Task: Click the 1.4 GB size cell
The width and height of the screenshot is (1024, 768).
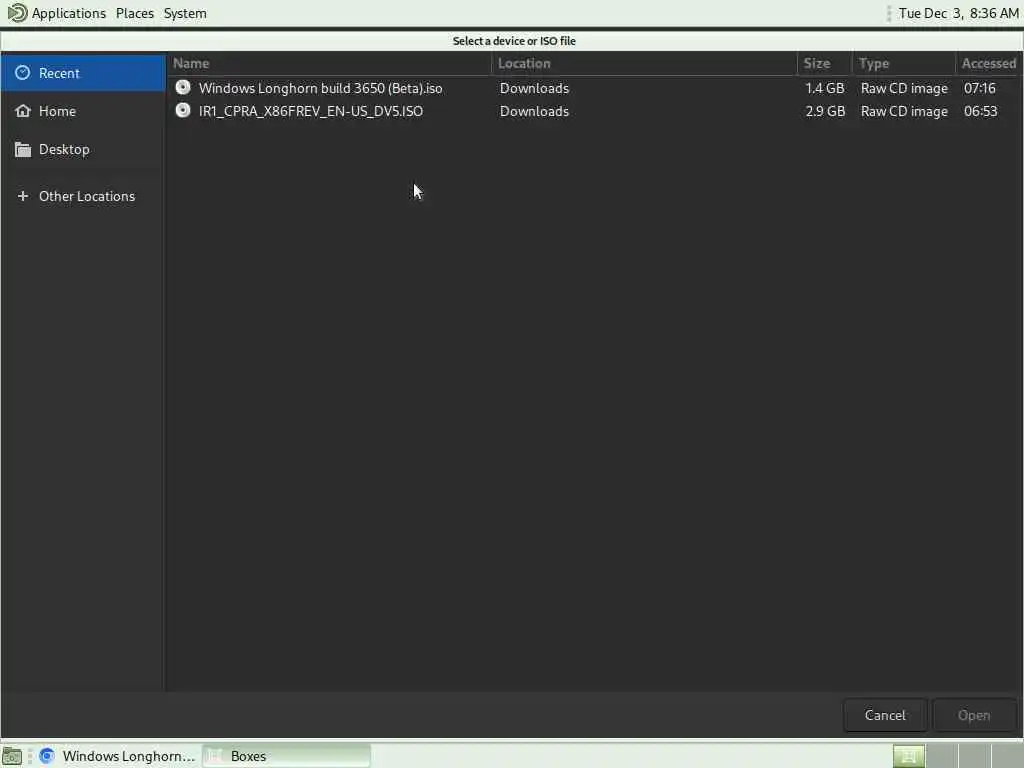Action: pyautogui.click(x=824, y=88)
